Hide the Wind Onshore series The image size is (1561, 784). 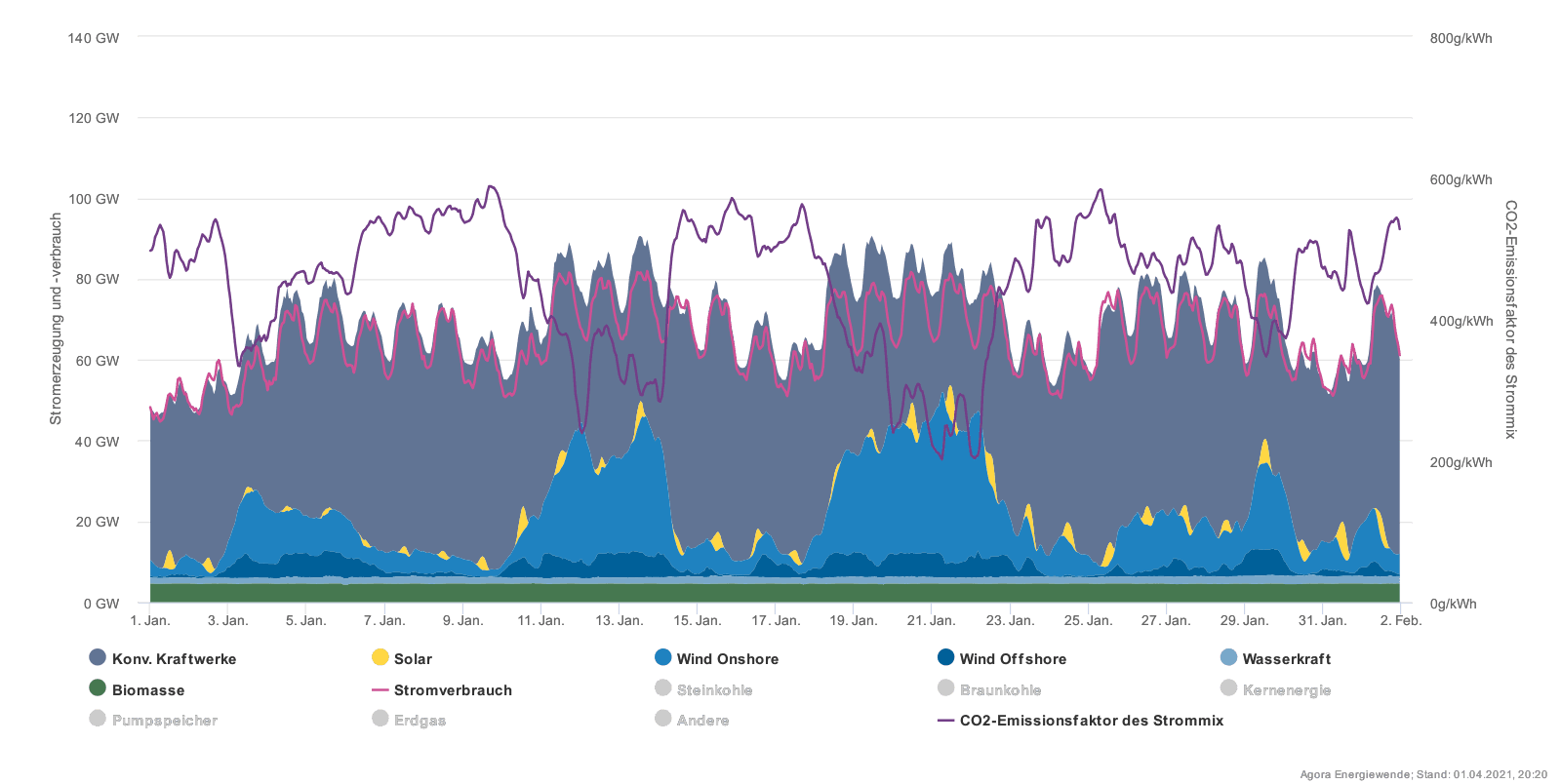716,658
